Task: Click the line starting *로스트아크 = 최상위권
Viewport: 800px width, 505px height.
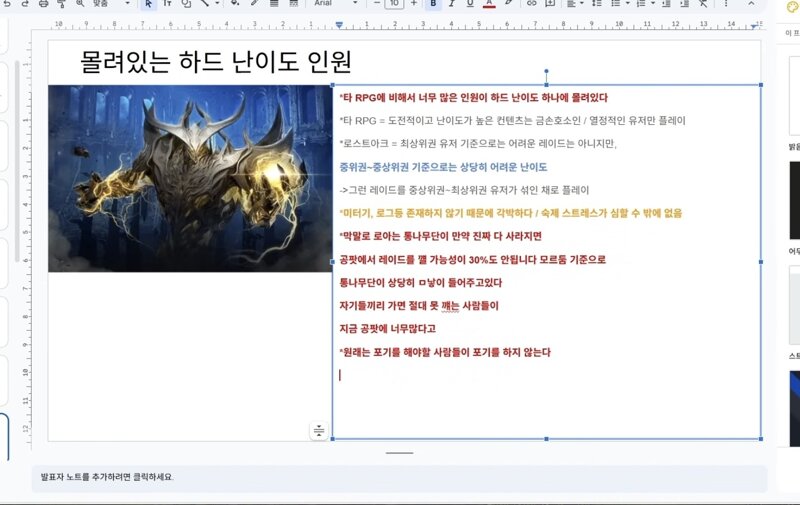Action: 478,144
